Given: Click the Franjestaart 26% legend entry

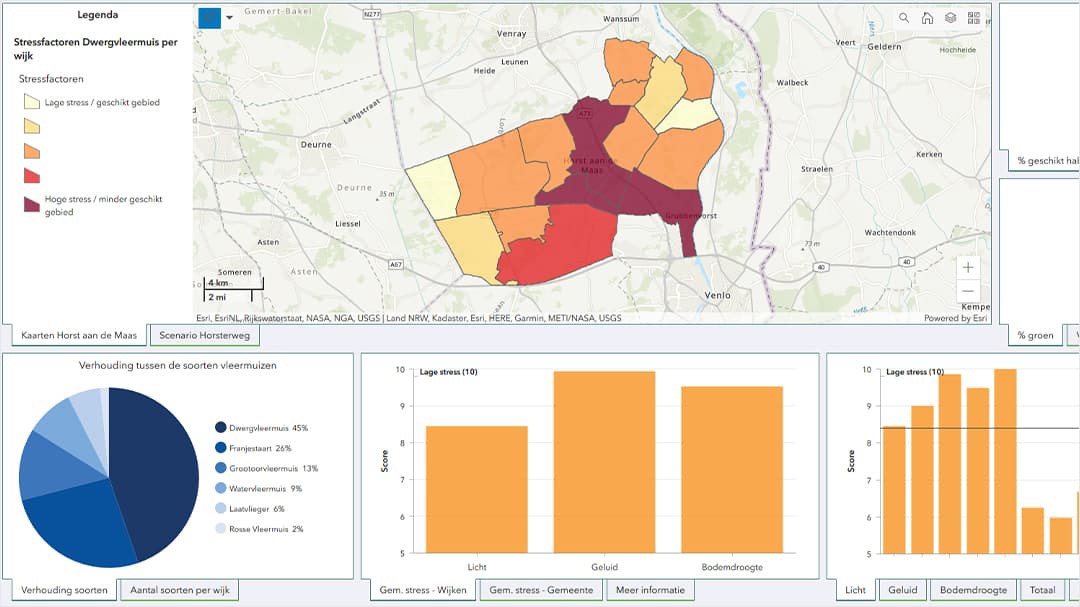Looking at the screenshot, I should point(253,448).
